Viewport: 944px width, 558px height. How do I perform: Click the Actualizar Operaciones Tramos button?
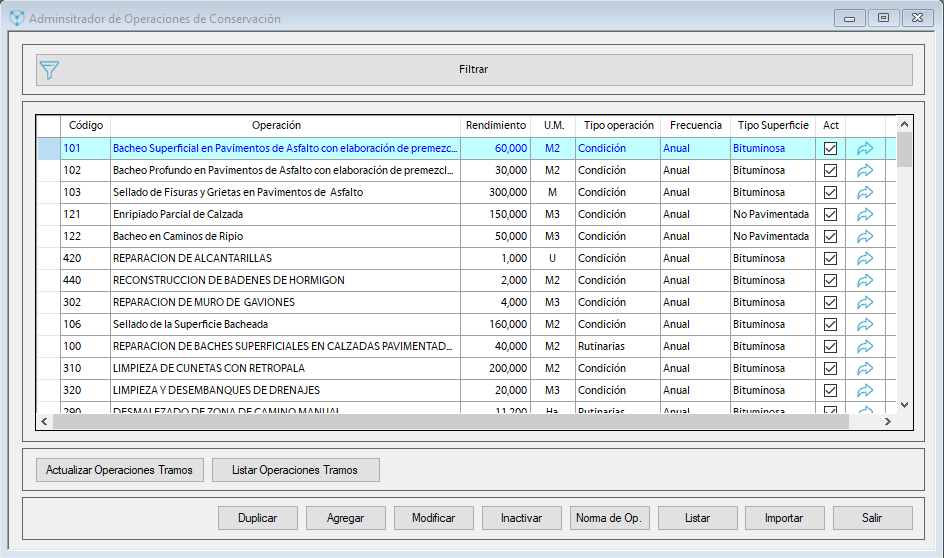[120, 470]
